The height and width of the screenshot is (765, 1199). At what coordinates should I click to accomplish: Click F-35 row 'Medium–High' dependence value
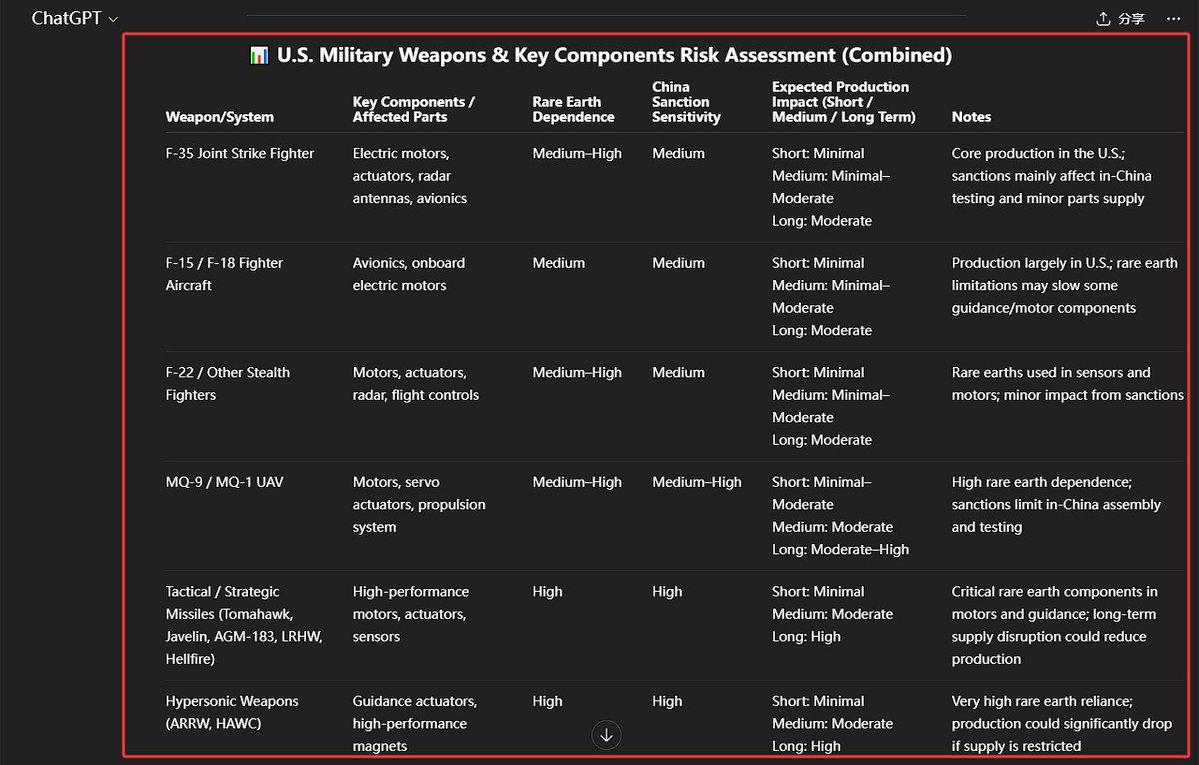577,153
